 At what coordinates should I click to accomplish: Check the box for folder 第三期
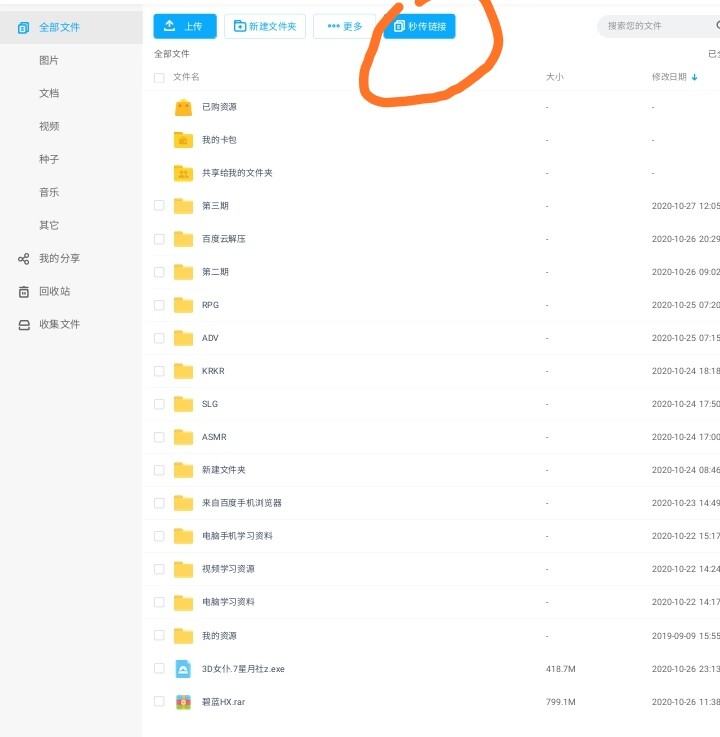pos(159,206)
